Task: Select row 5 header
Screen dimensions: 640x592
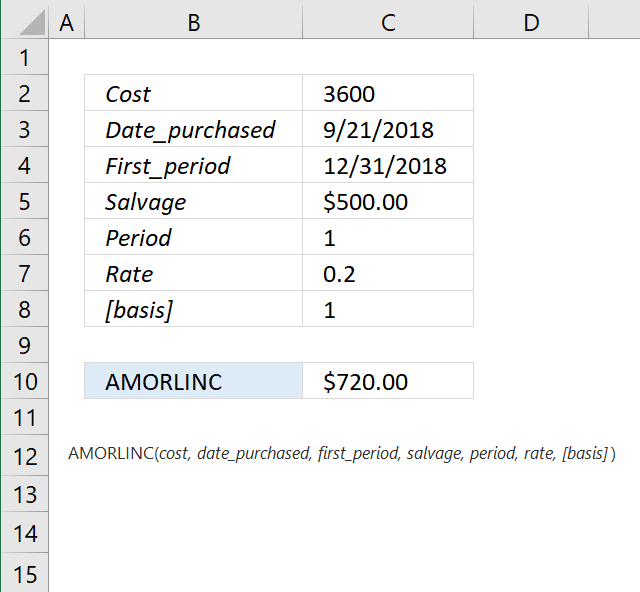Action: tap(24, 201)
